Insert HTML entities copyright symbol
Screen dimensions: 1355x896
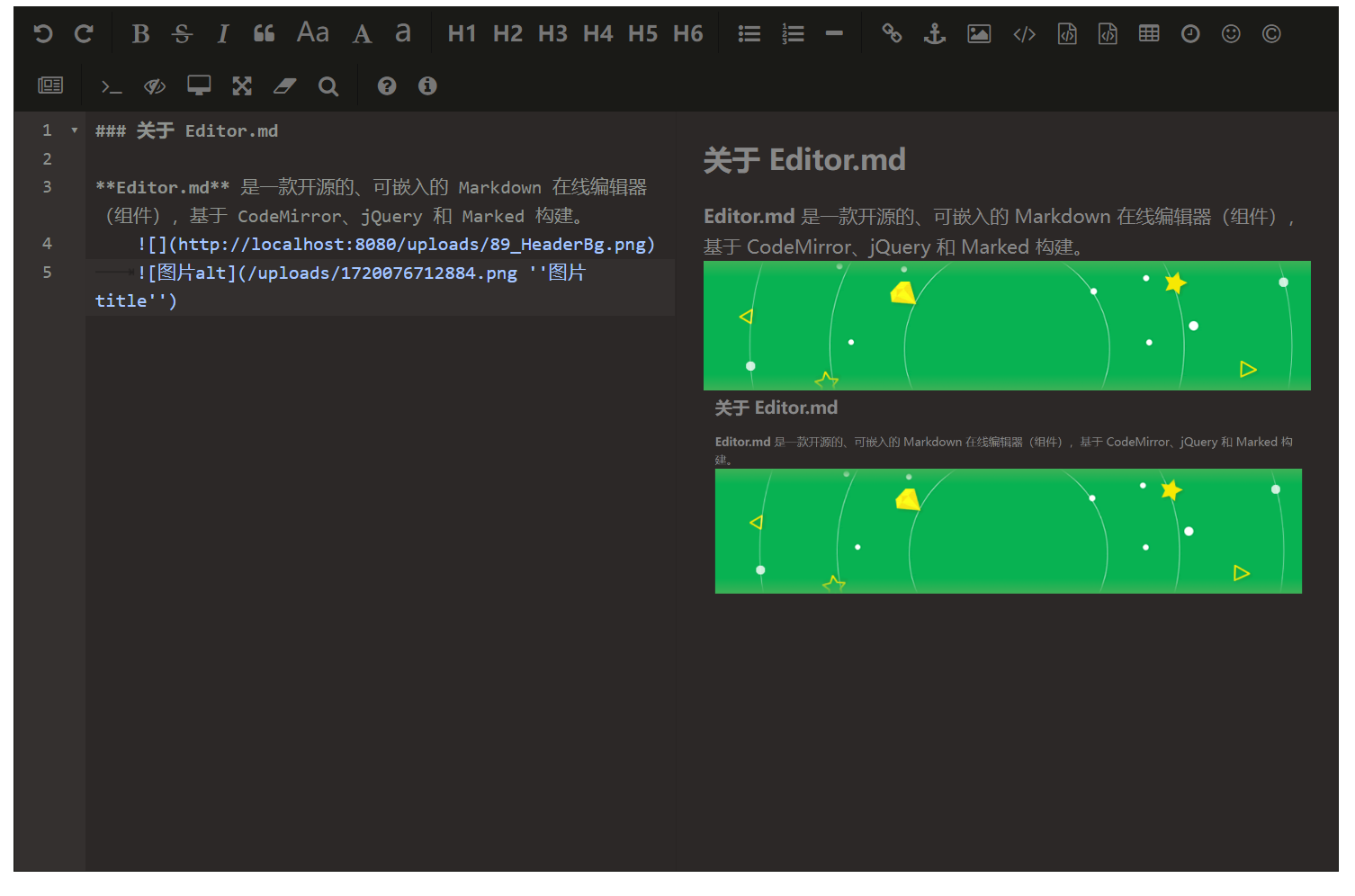(1271, 34)
